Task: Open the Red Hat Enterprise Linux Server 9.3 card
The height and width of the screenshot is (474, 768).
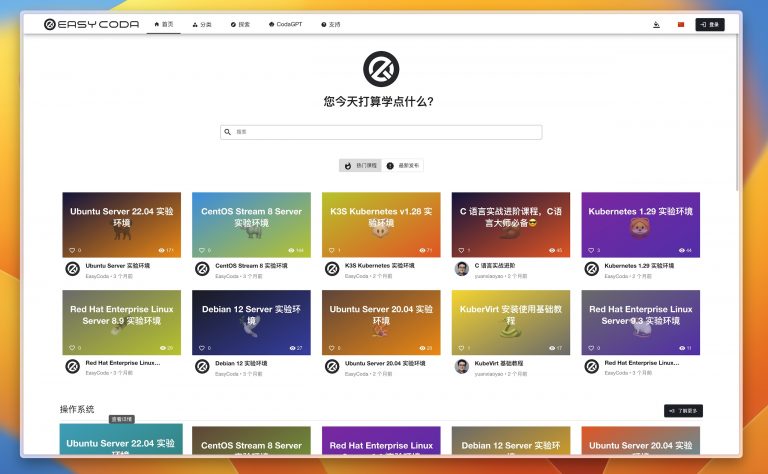Action: point(641,322)
